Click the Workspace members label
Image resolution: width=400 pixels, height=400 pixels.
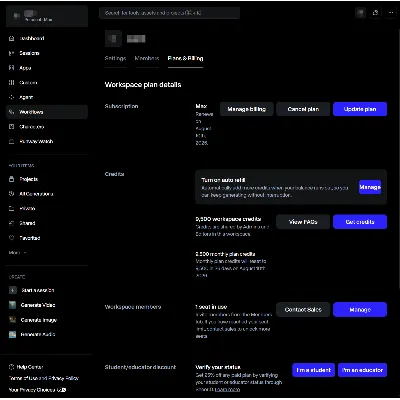pos(133,307)
